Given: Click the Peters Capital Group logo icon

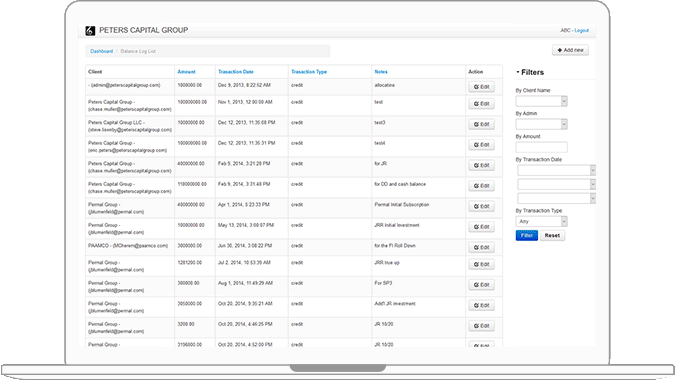Looking at the screenshot, I should pyautogui.click(x=90, y=31).
